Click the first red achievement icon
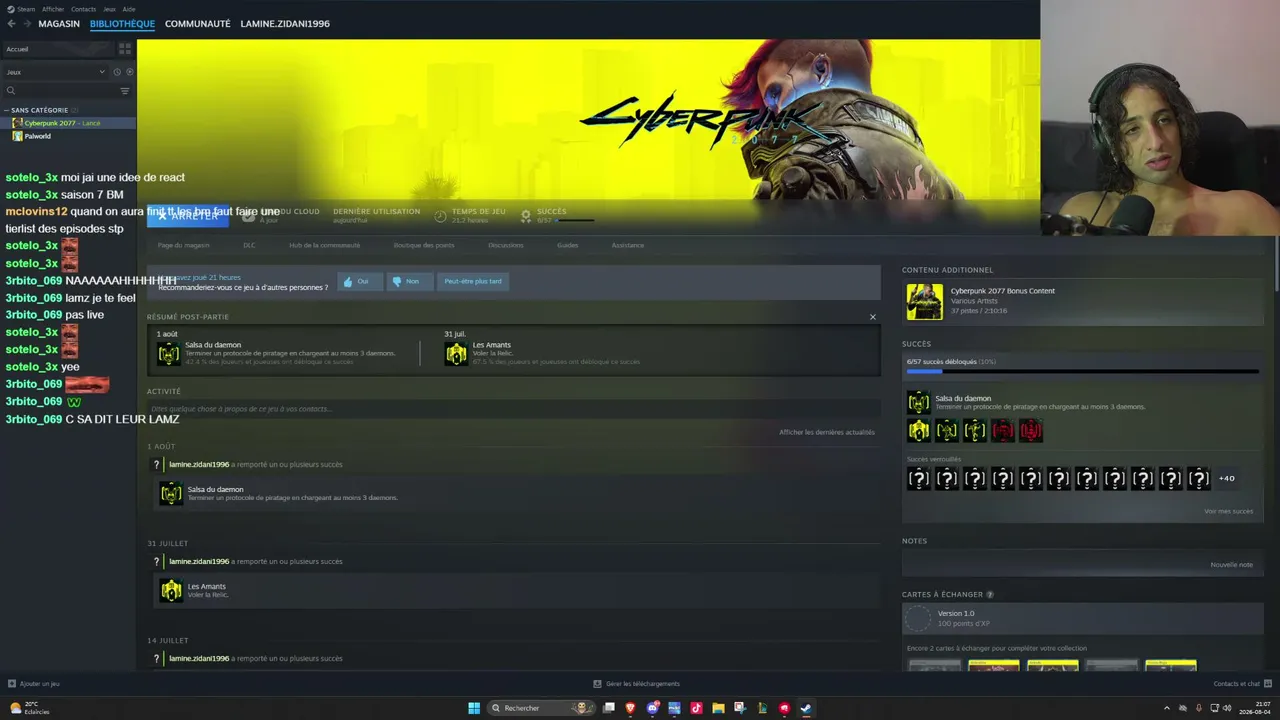 (1002, 431)
